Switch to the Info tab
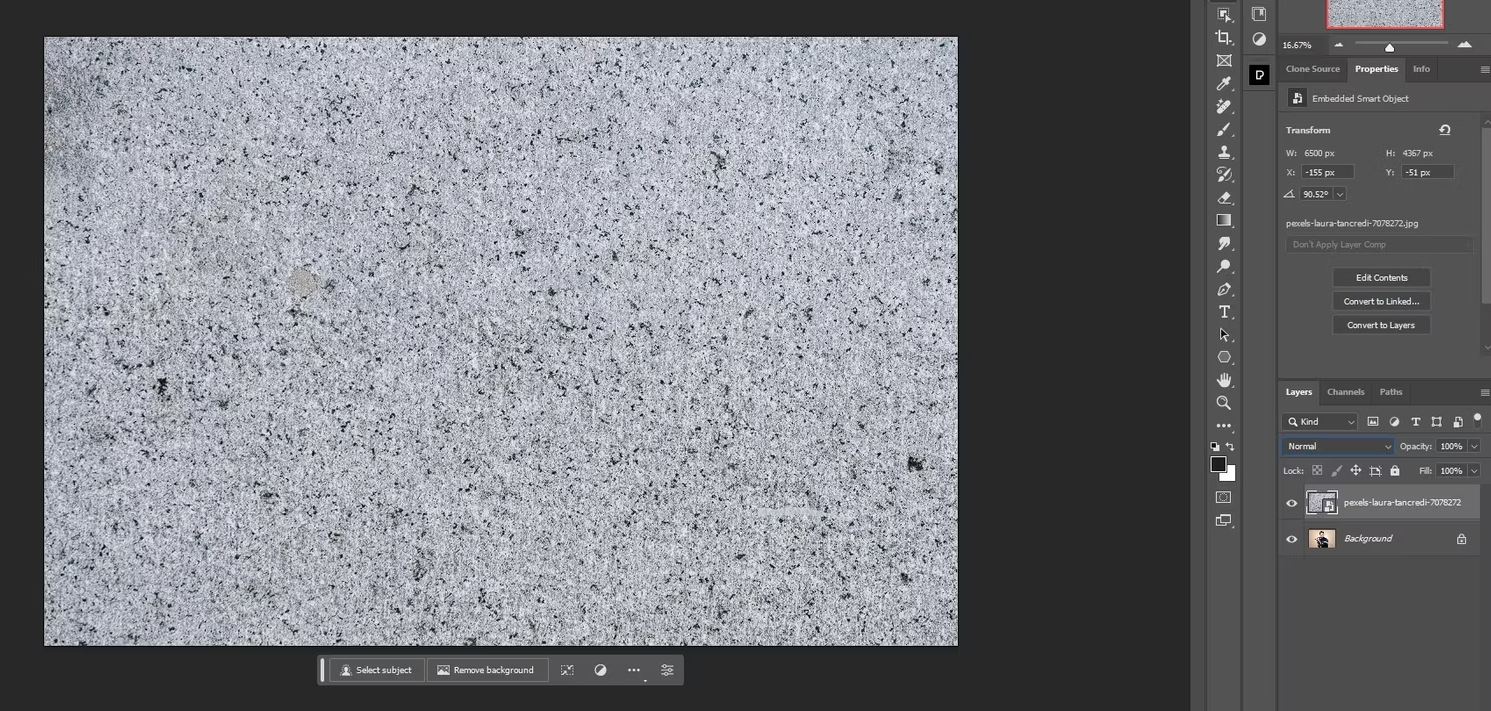Screen dimensions: 1491x711 pos(1421,69)
